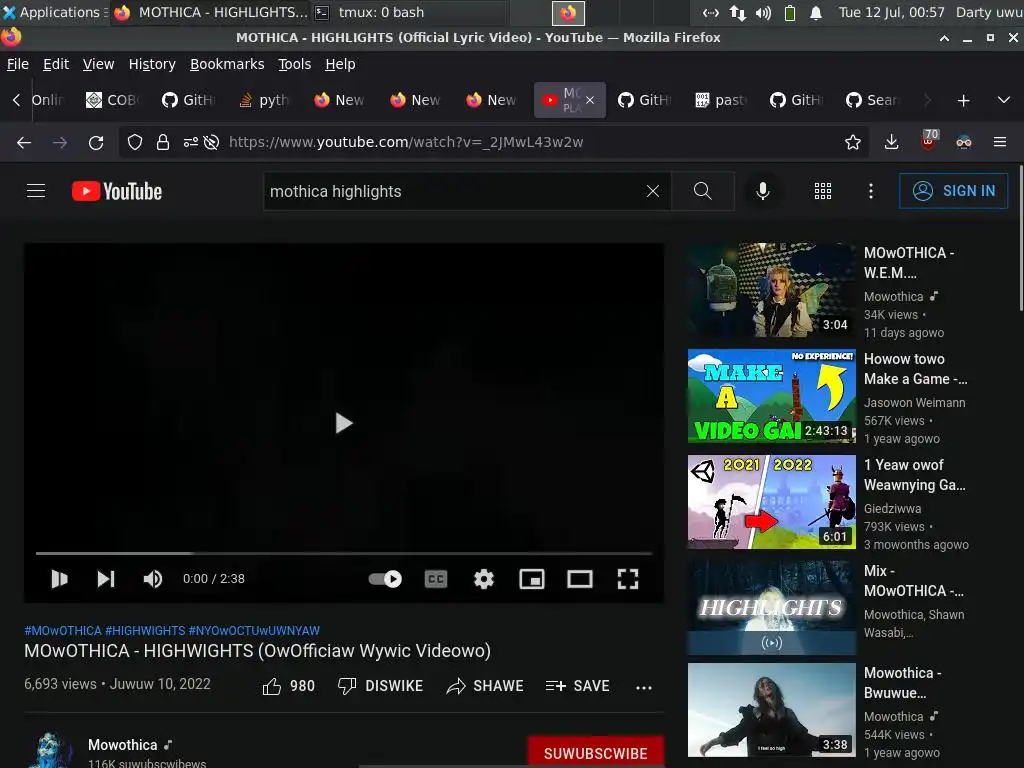Open the Bookmarks menu
Screen dimensions: 1024x768
coord(227,64)
